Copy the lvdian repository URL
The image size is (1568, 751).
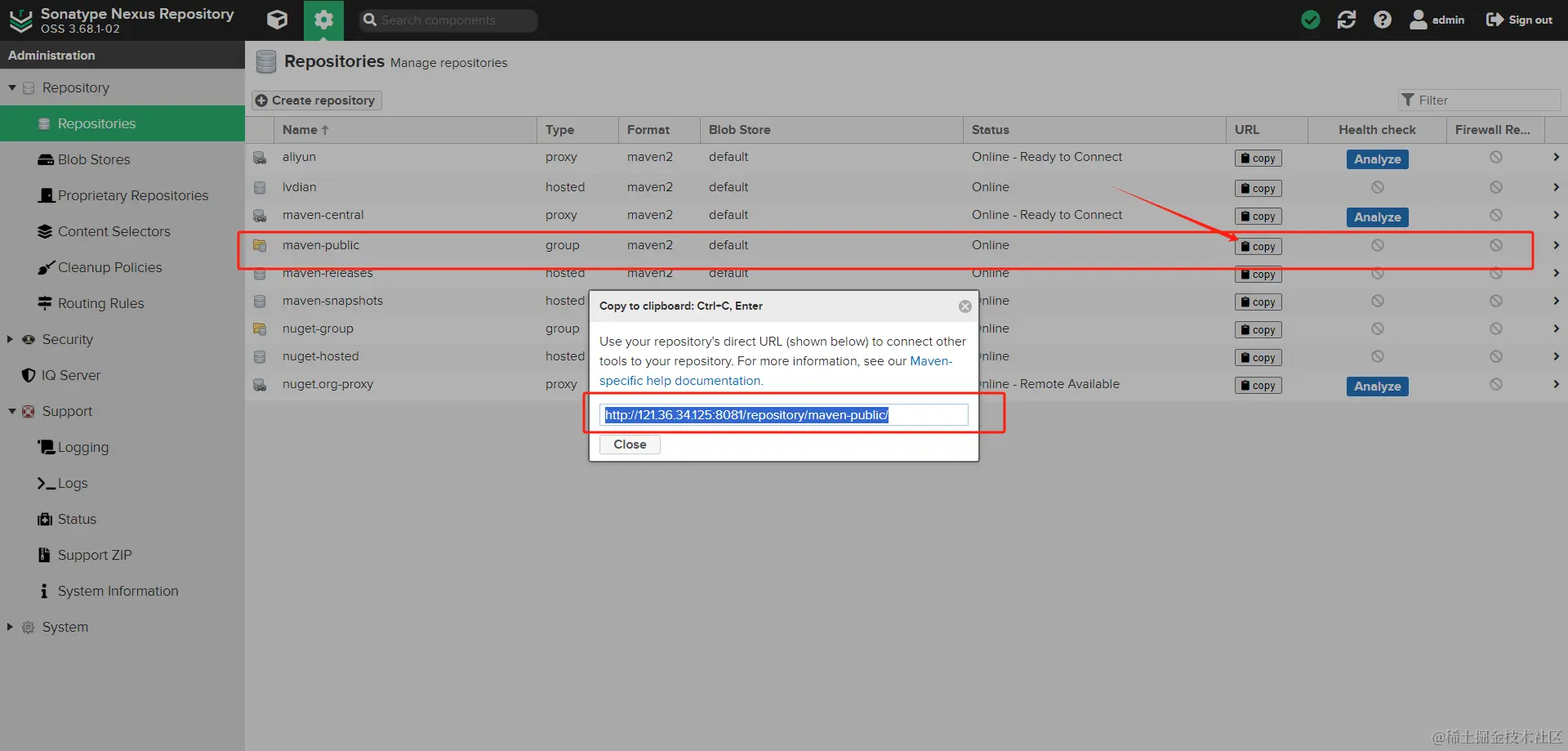coord(1258,189)
